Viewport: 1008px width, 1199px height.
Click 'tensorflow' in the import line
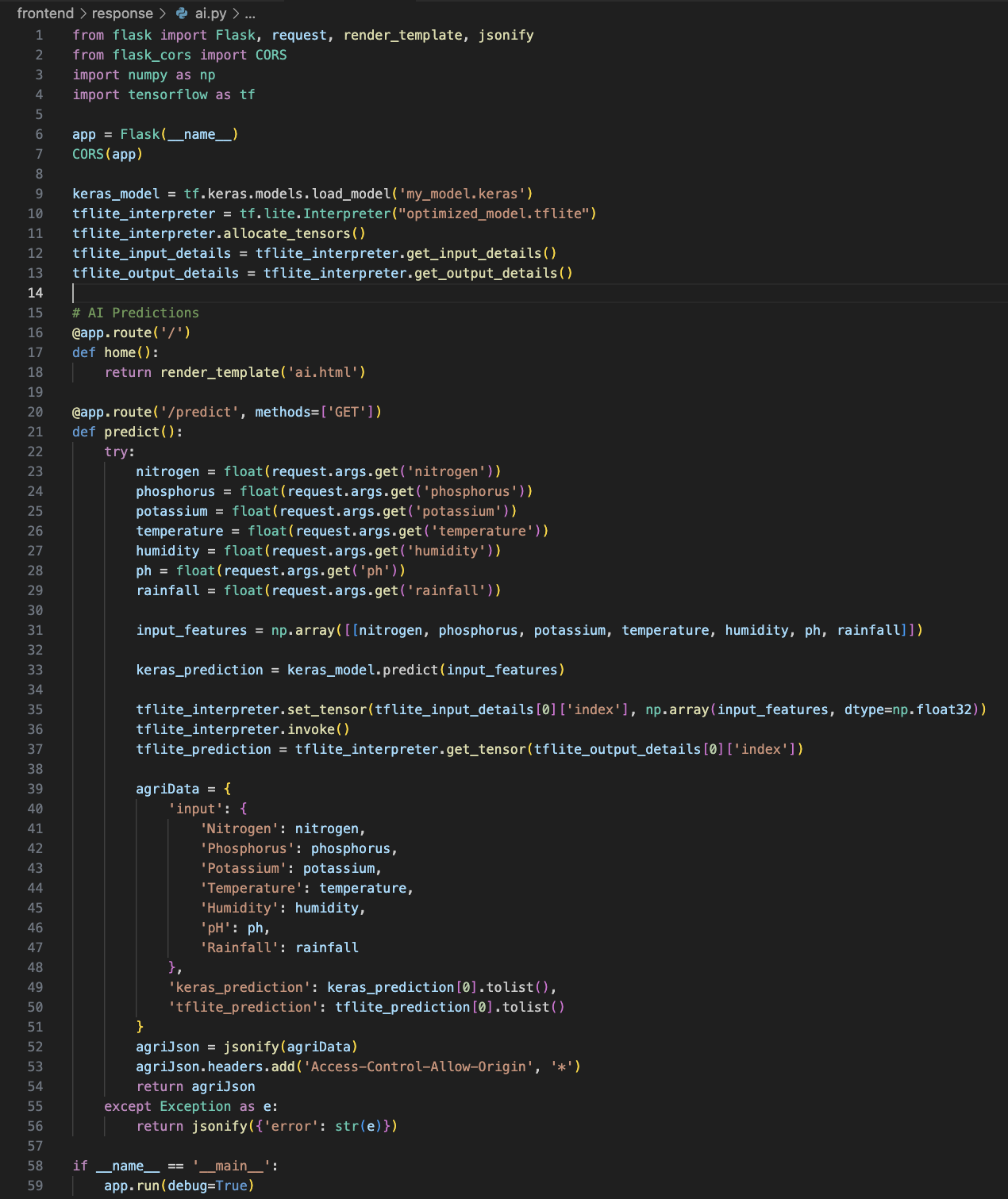click(x=167, y=94)
